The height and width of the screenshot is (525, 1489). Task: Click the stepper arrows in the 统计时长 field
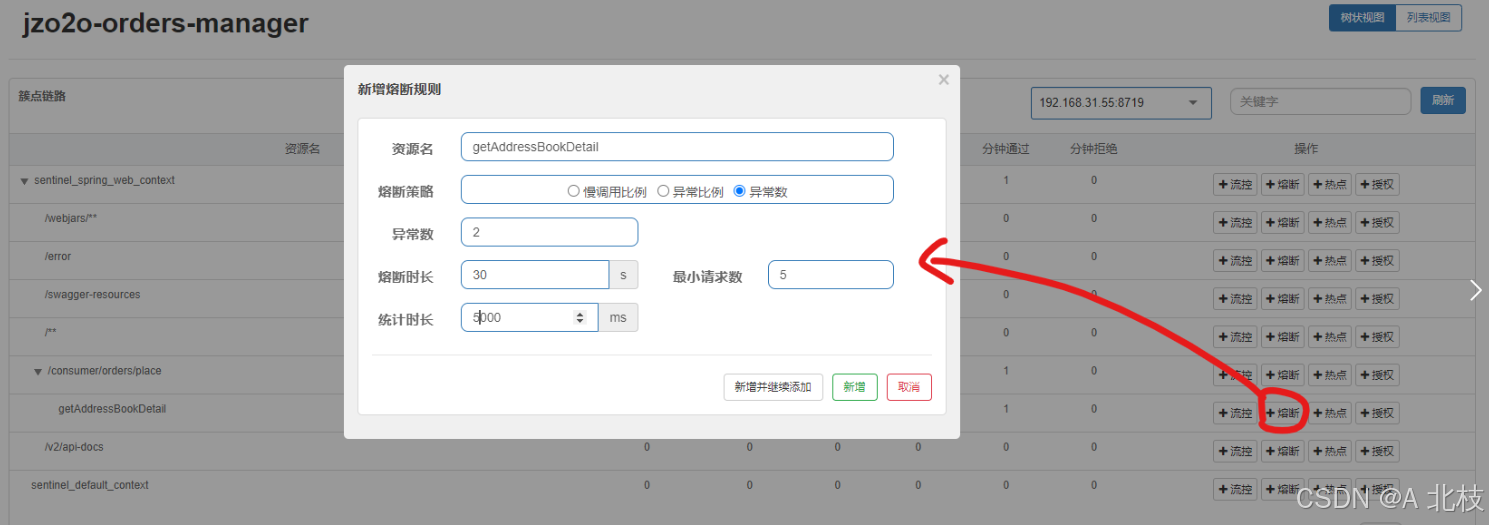[580, 317]
